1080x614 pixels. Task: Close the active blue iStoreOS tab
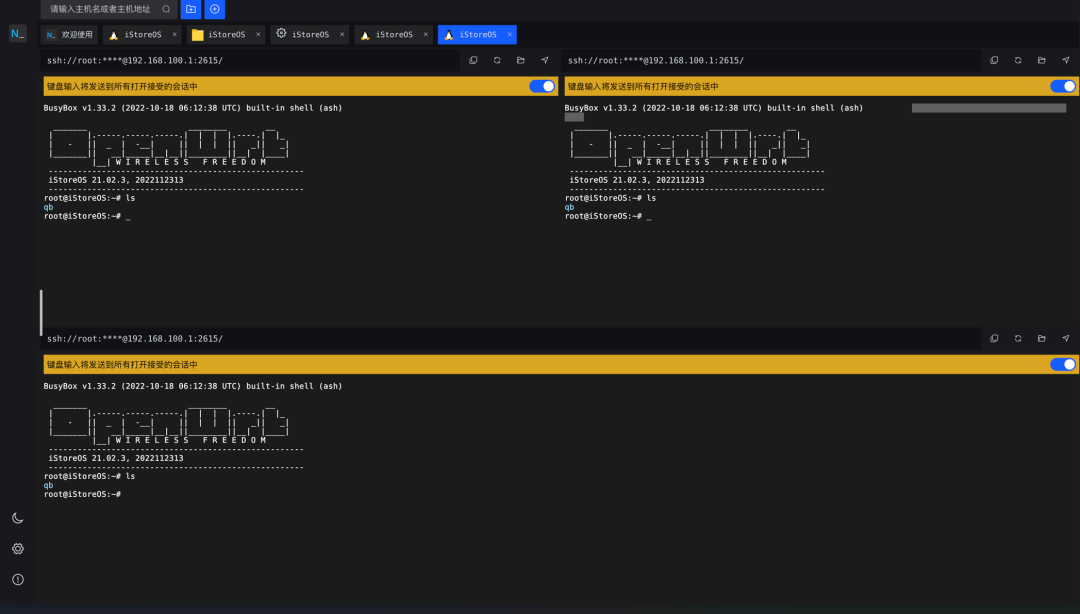(510, 34)
